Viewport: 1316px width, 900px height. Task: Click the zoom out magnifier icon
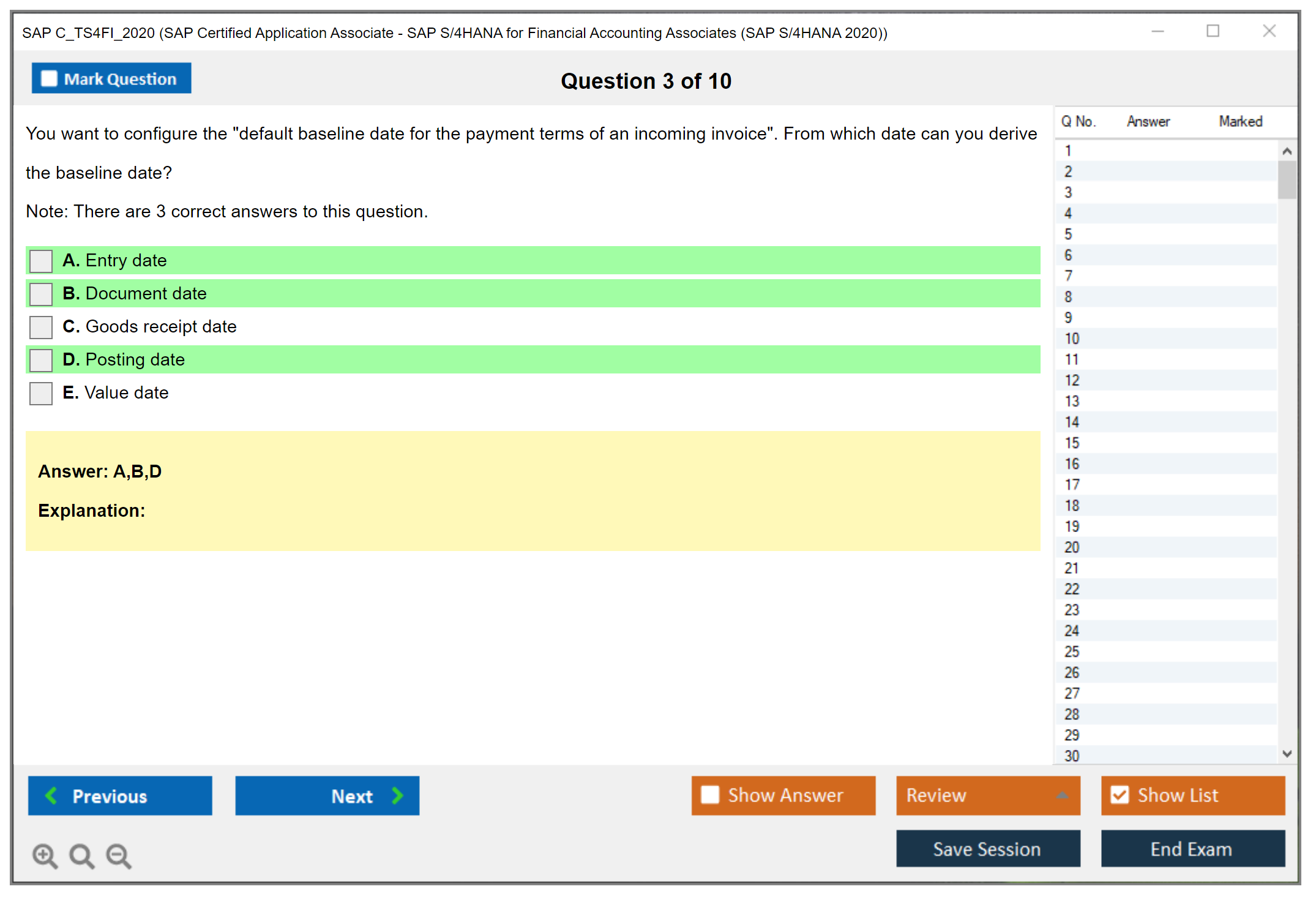point(119,855)
